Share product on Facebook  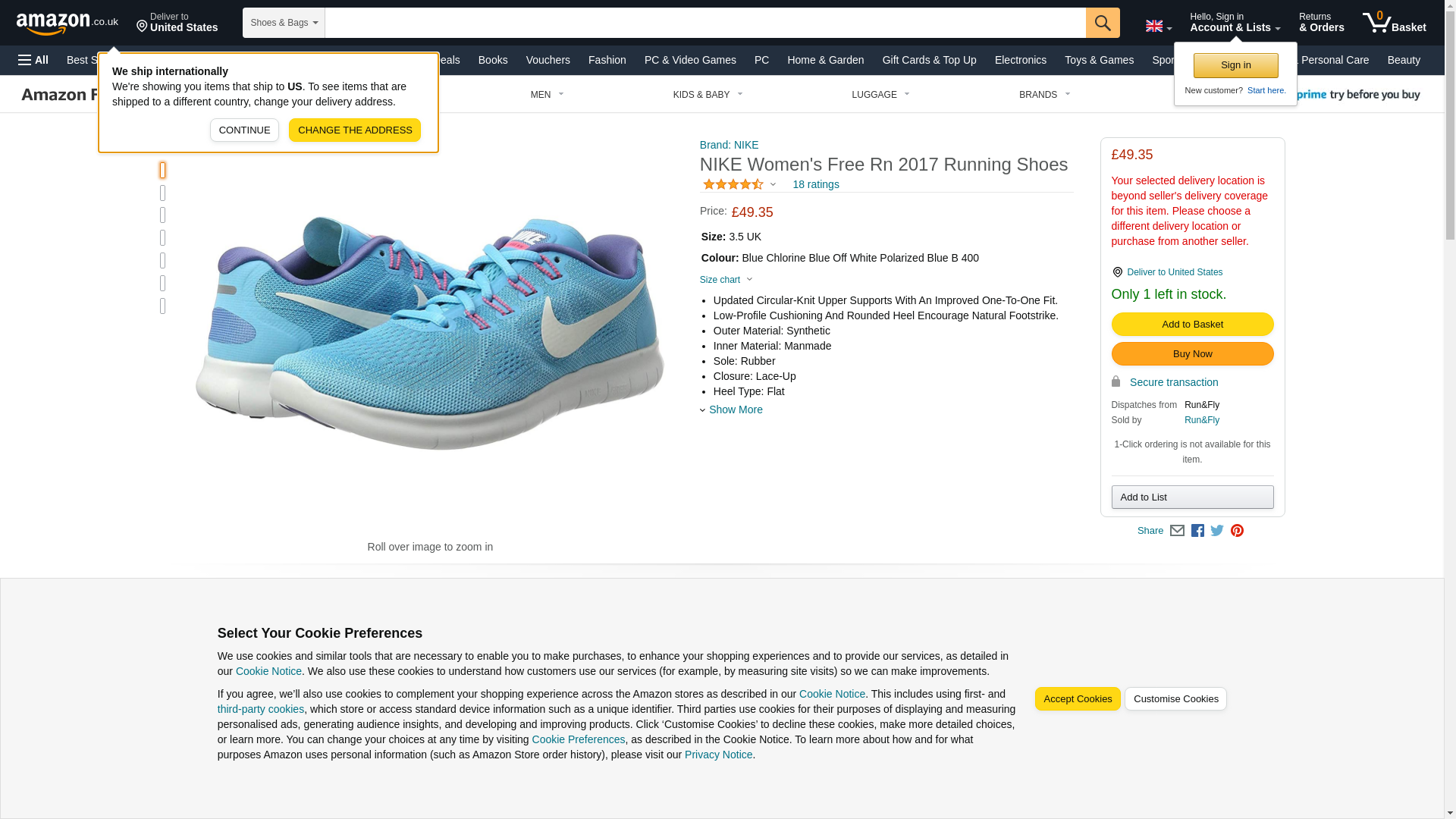pos(1197,531)
